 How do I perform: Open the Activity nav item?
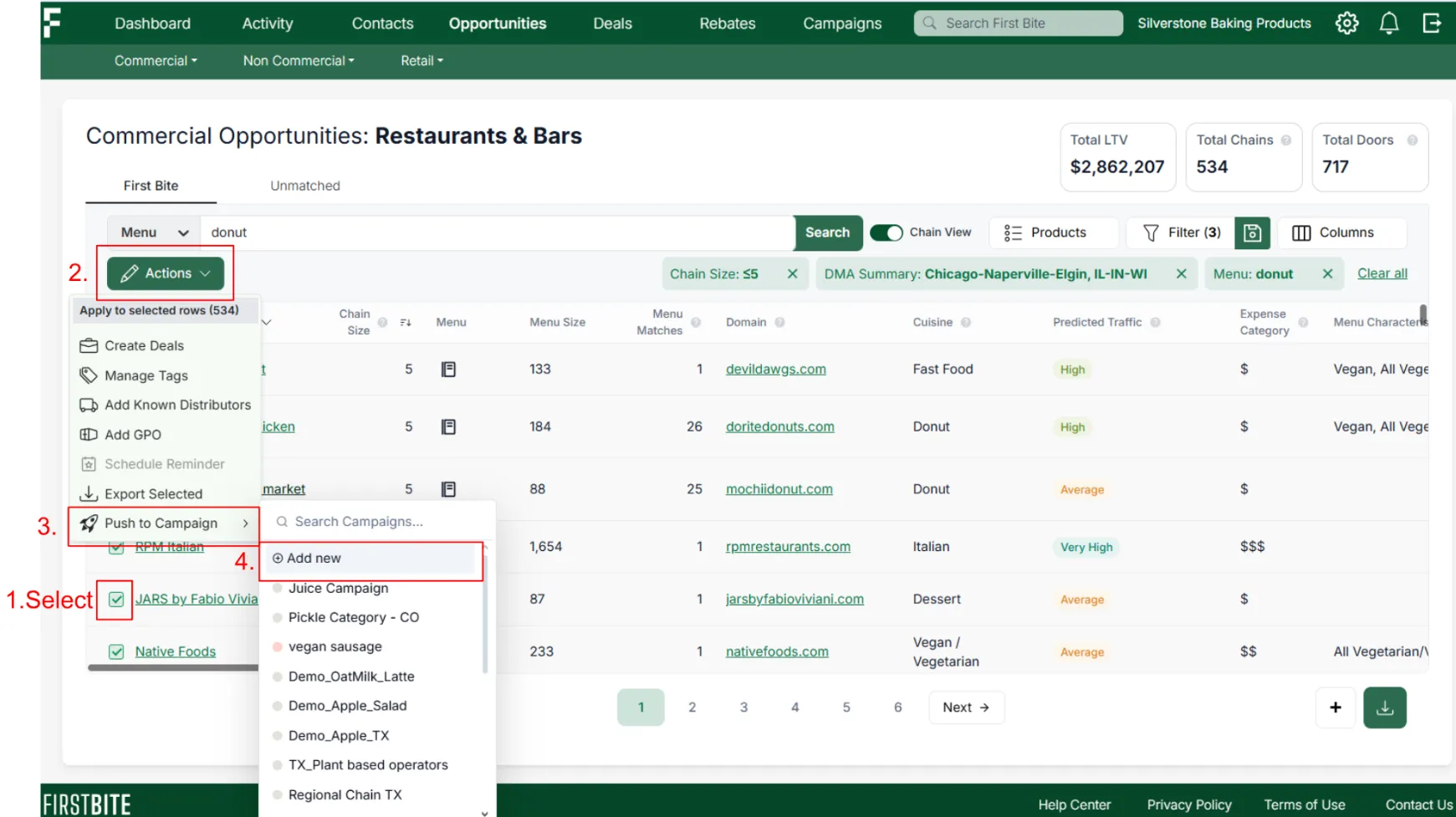[268, 23]
